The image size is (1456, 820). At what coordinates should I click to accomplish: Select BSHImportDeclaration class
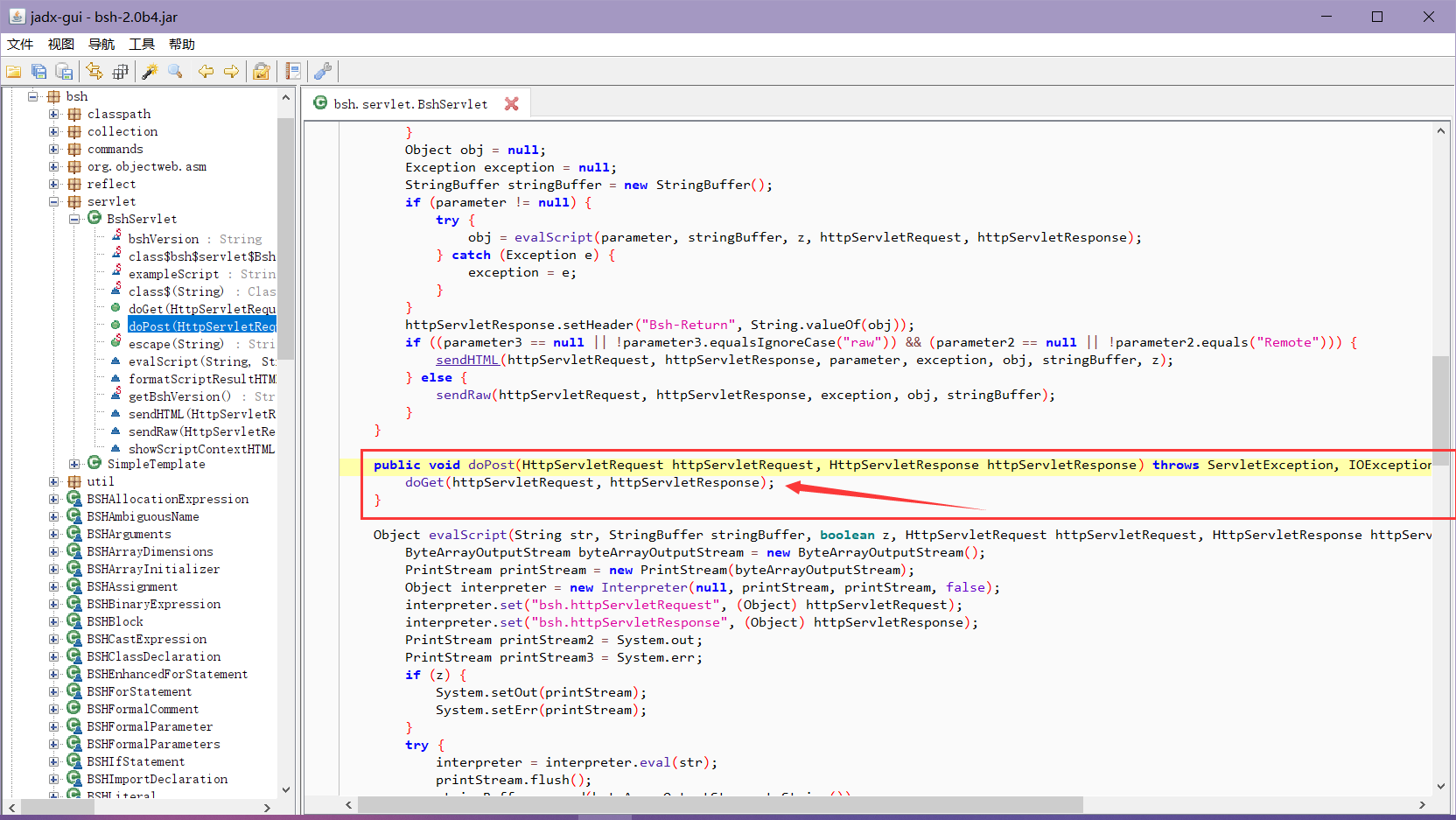(157, 779)
